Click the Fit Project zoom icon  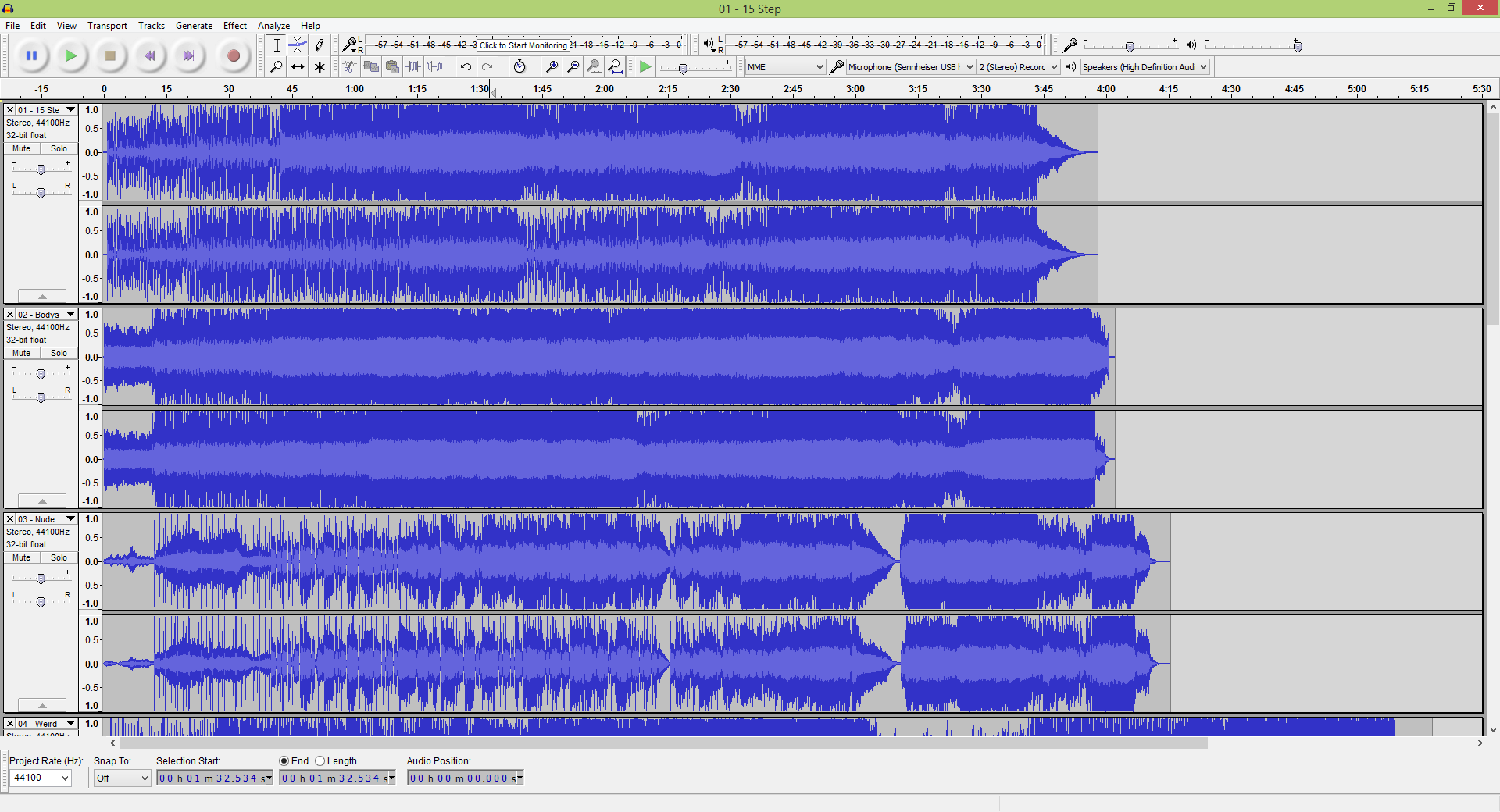tap(615, 67)
